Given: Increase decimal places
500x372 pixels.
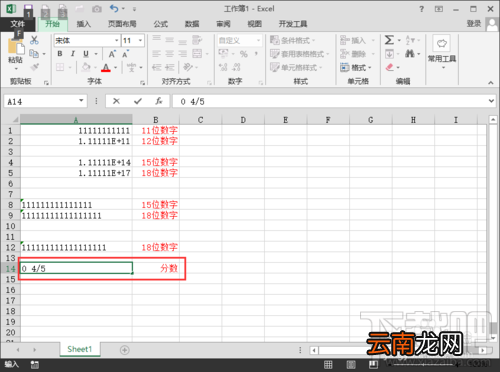Looking at the screenshot, I should 223,67.
